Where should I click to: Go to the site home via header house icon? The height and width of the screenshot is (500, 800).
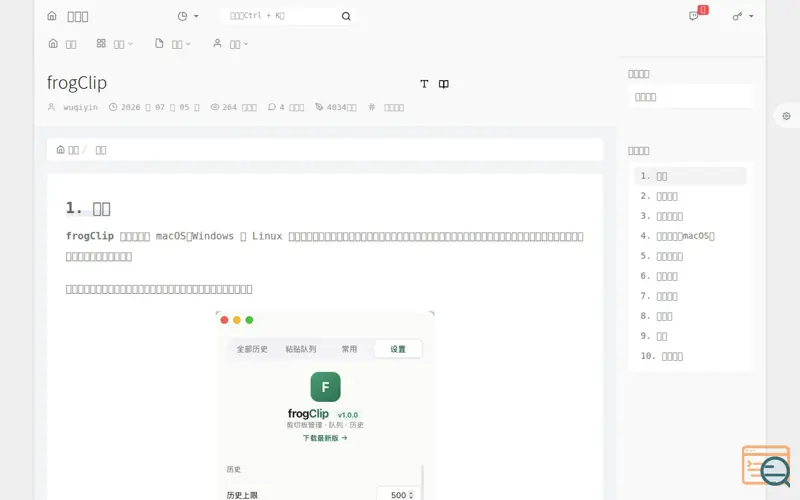click(x=52, y=16)
